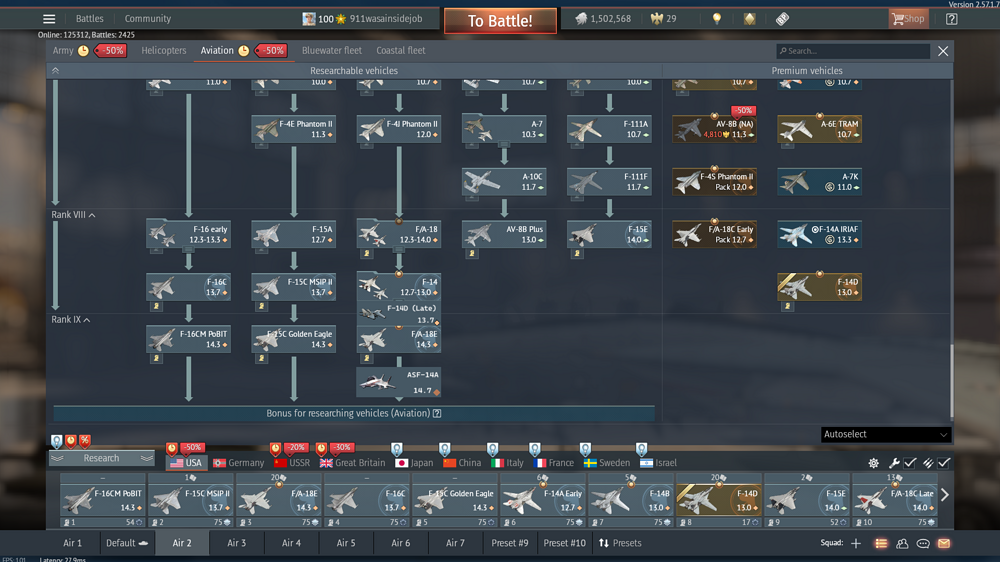Select the Sweden nation tab
The image size is (1000, 562).
coord(607,463)
